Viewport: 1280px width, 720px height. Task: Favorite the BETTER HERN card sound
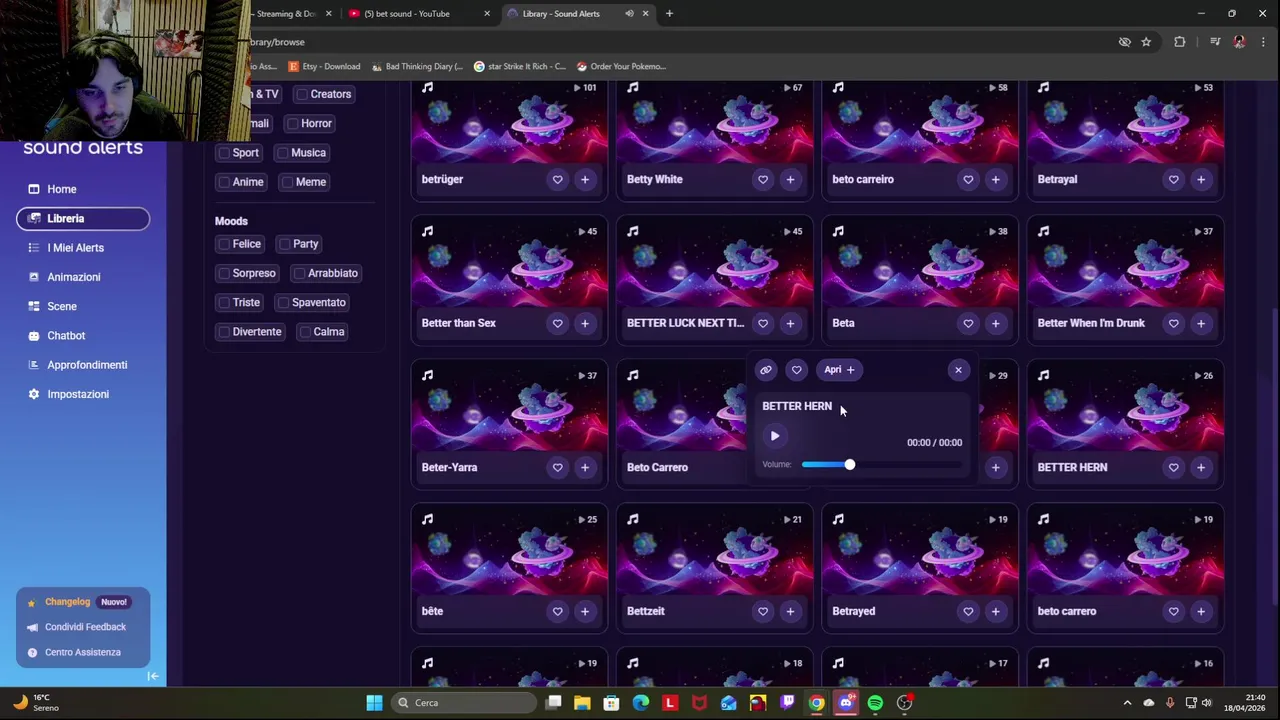coord(1174,467)
